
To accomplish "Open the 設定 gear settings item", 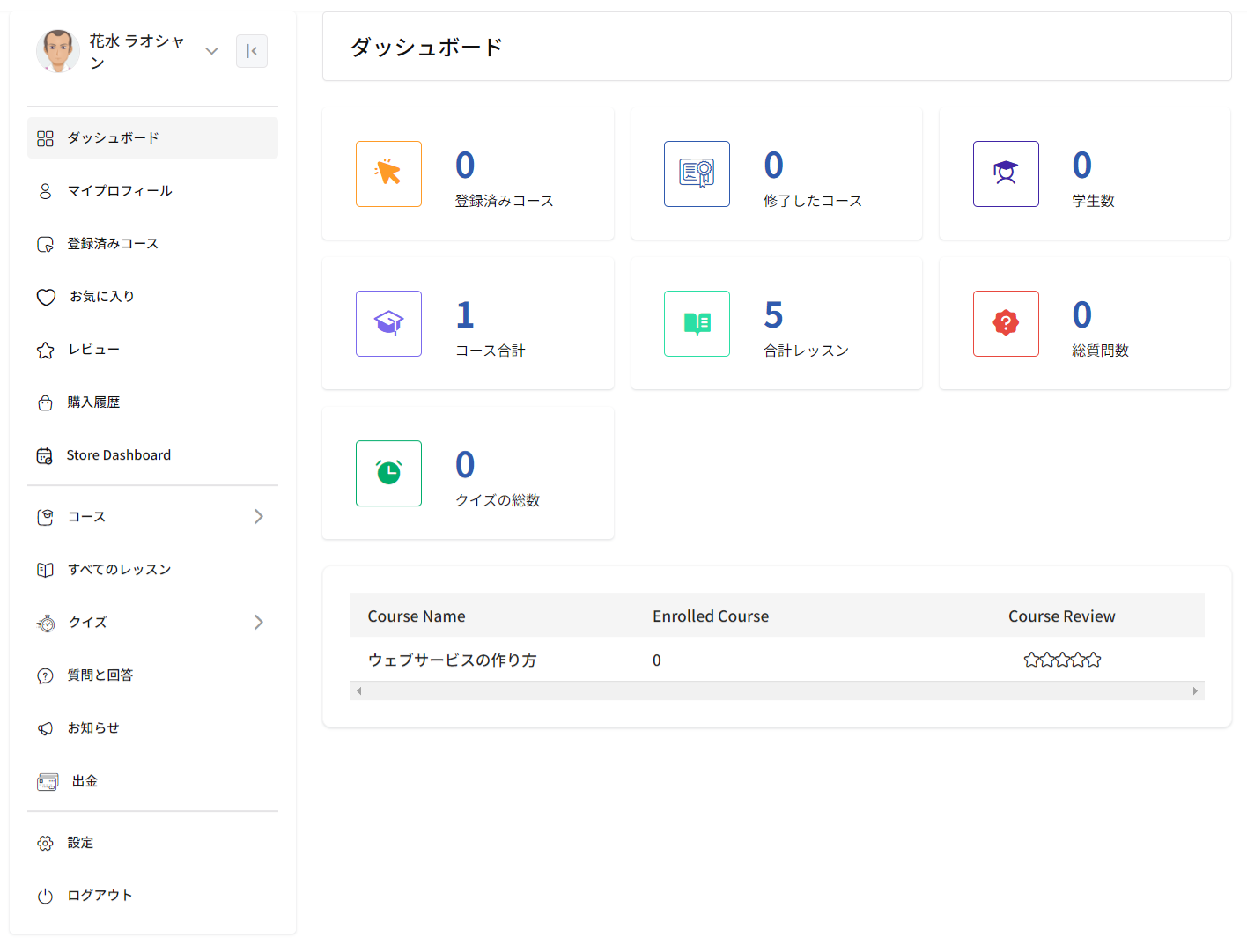I will coord(80,843).
